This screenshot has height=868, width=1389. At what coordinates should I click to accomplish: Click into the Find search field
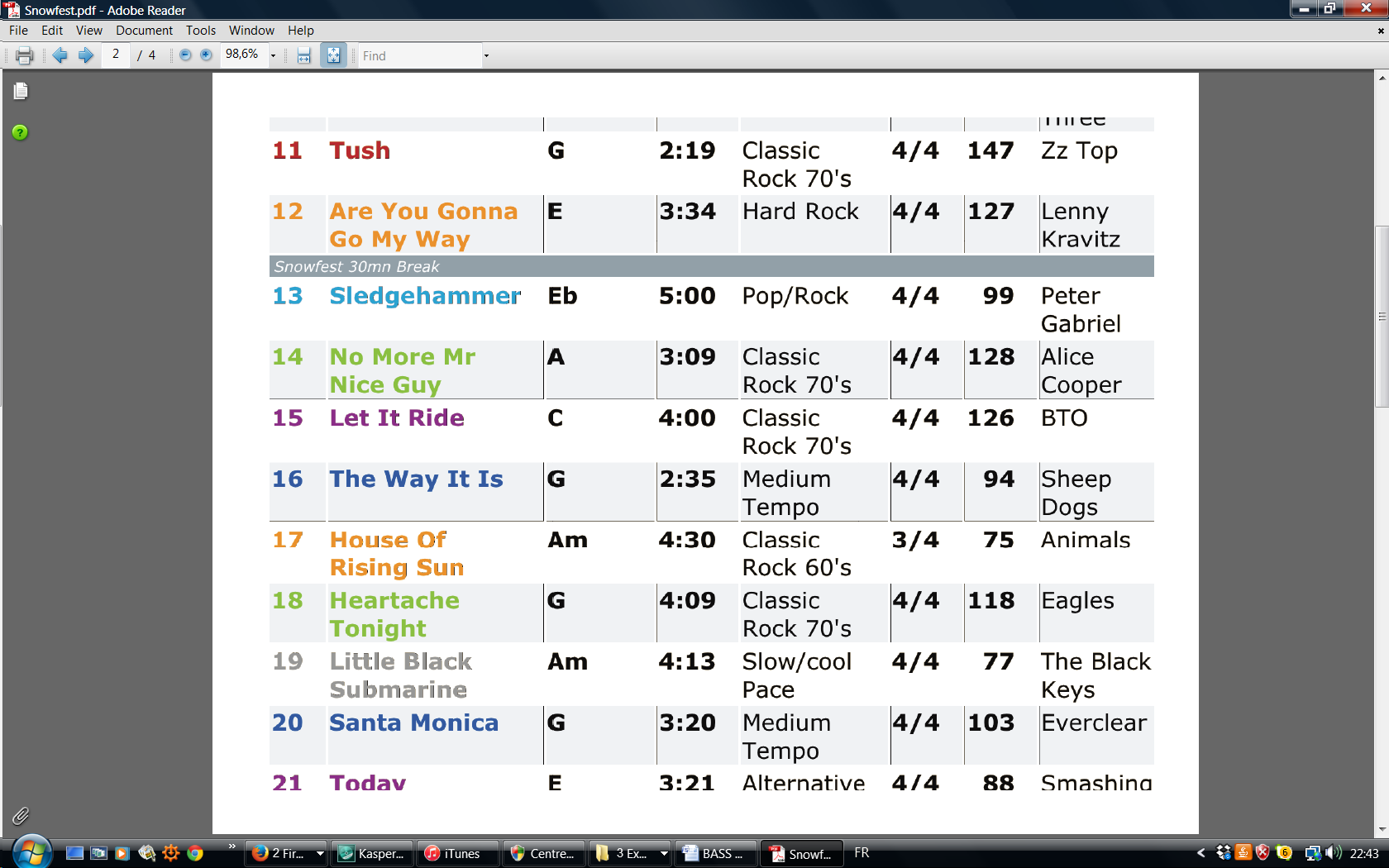coord(419,55)
